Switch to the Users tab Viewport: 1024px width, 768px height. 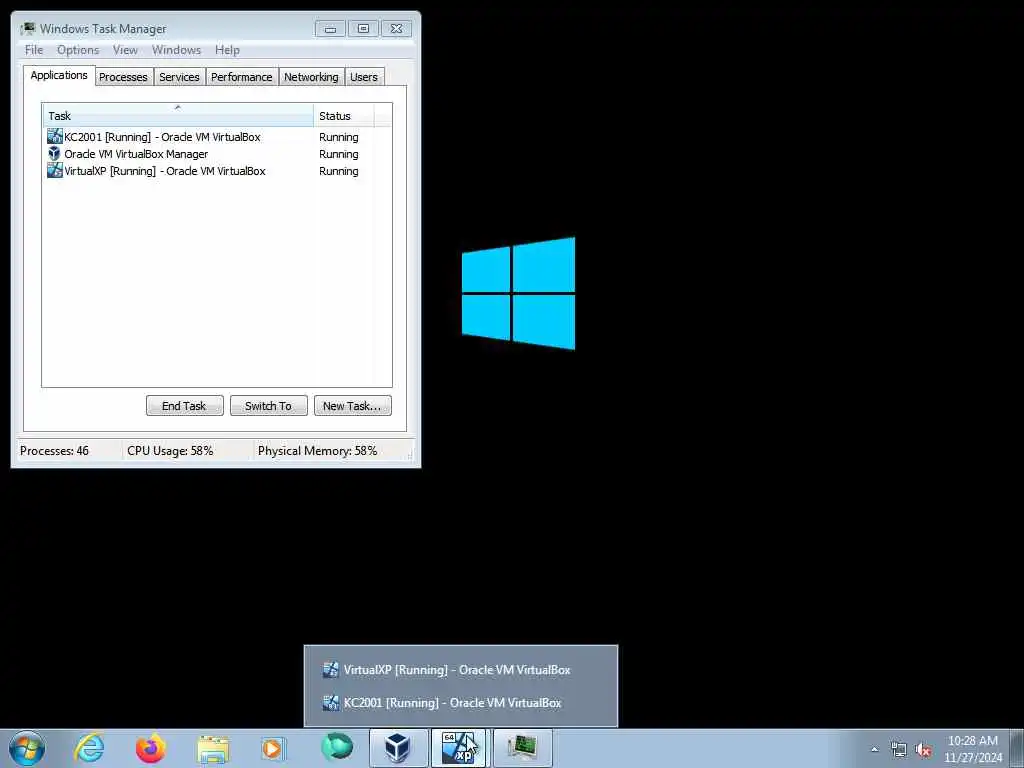364,77
